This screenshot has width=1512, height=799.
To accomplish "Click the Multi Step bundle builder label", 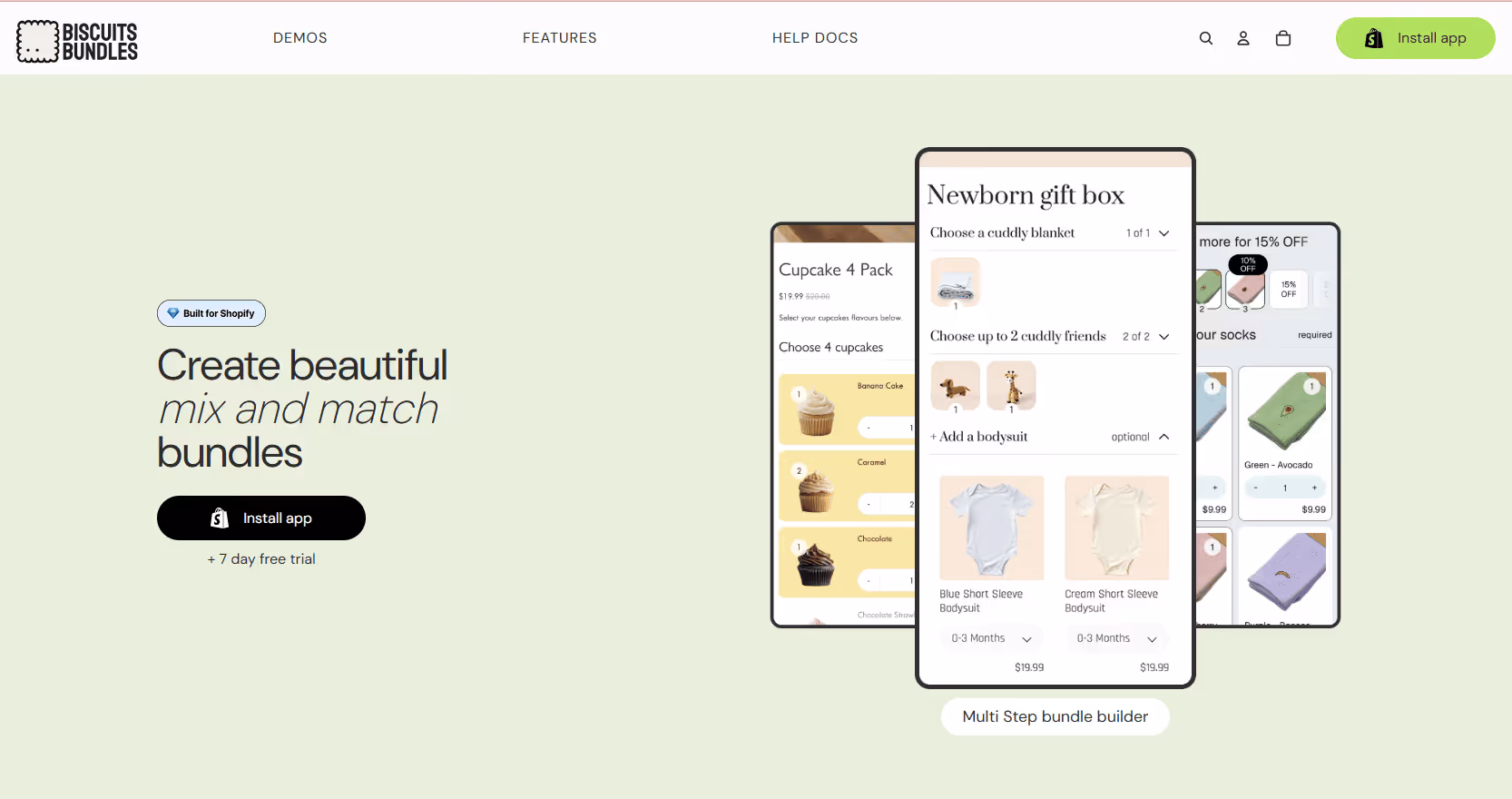I will [1055, 716].
